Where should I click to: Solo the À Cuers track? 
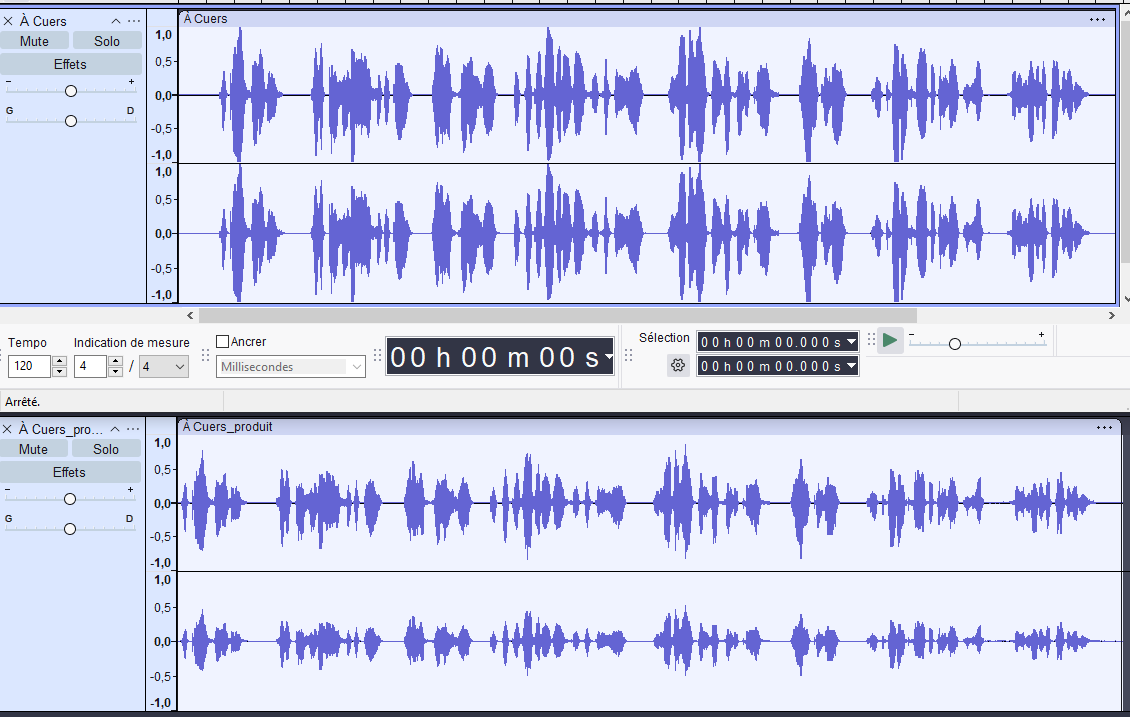[107, 41]
